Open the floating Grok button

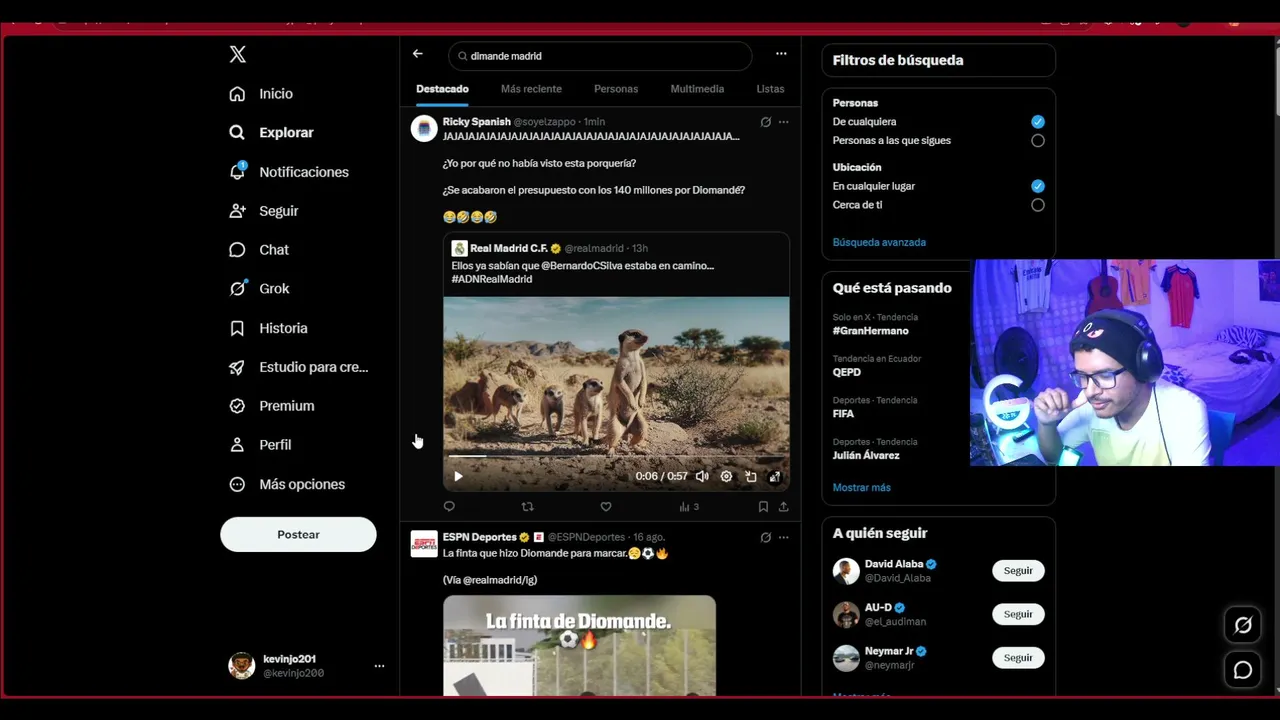pos(1243,625)
